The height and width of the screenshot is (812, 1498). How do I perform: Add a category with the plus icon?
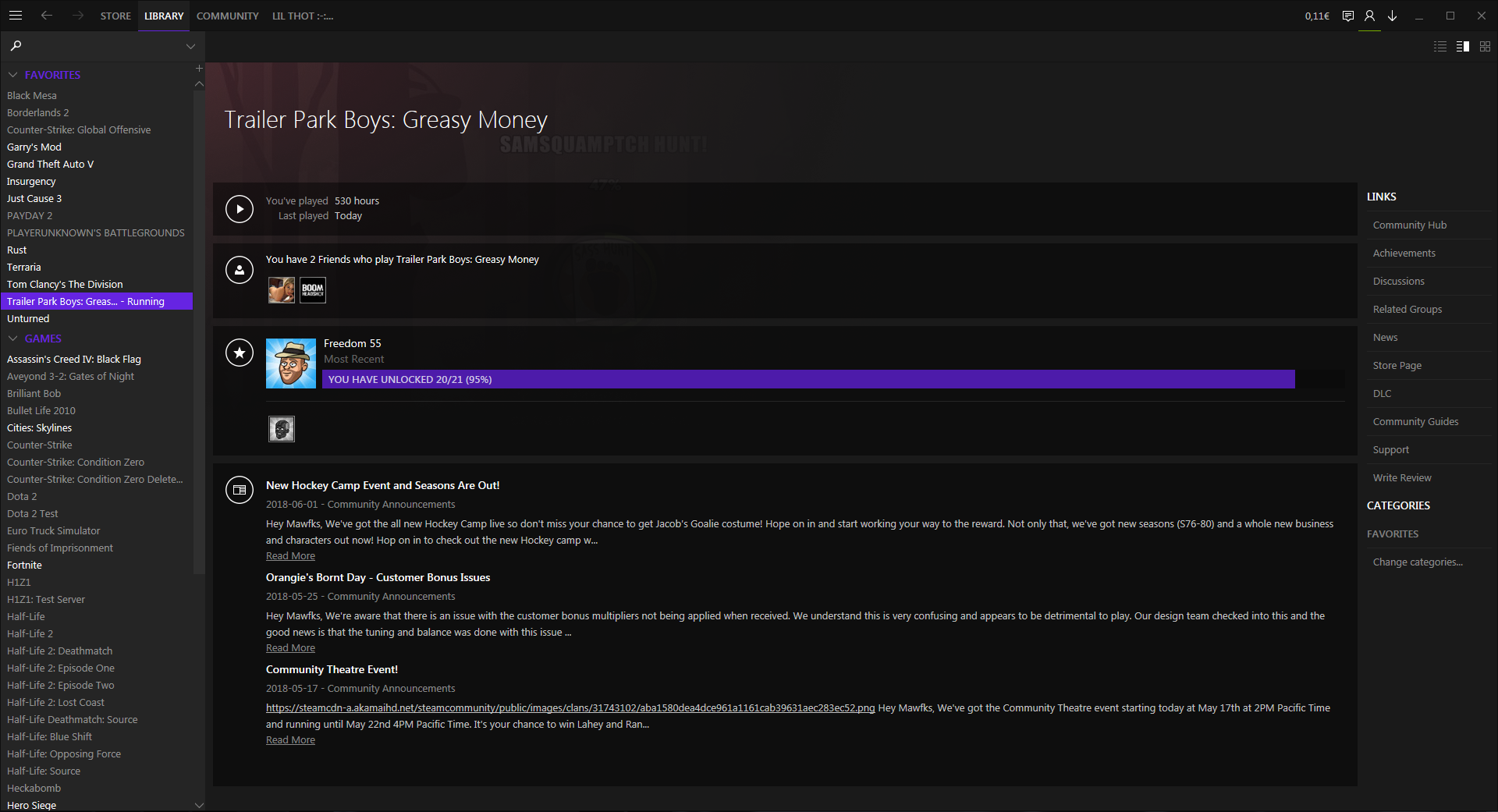click(199, 69)
